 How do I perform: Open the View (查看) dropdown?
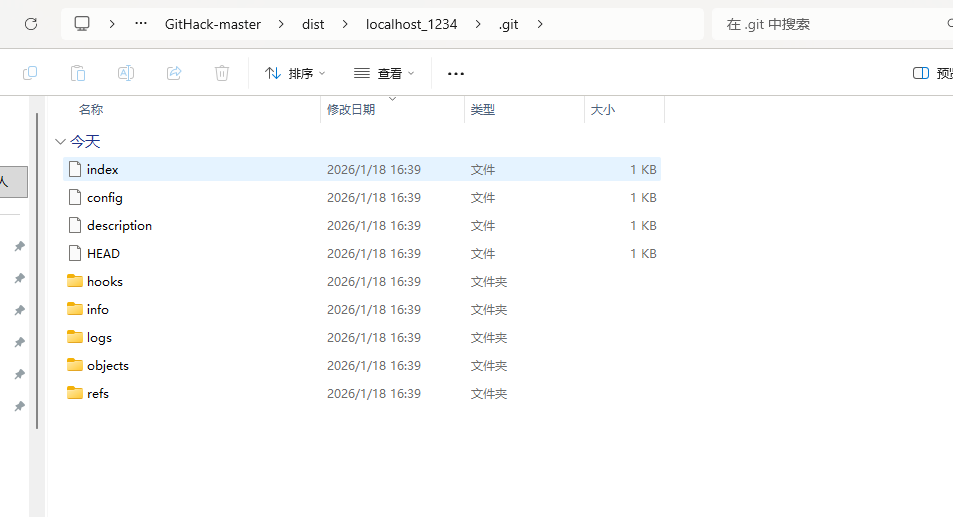pyautogui.click(x=384, y=73)
